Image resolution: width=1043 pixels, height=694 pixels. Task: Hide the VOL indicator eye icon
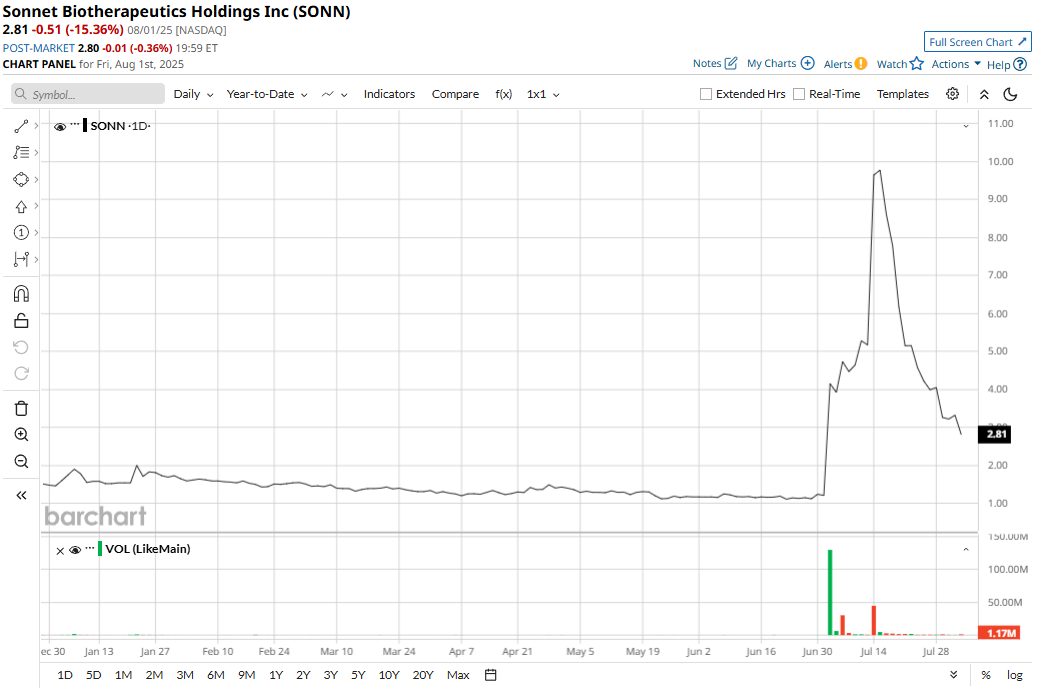[x=75, y=550]
